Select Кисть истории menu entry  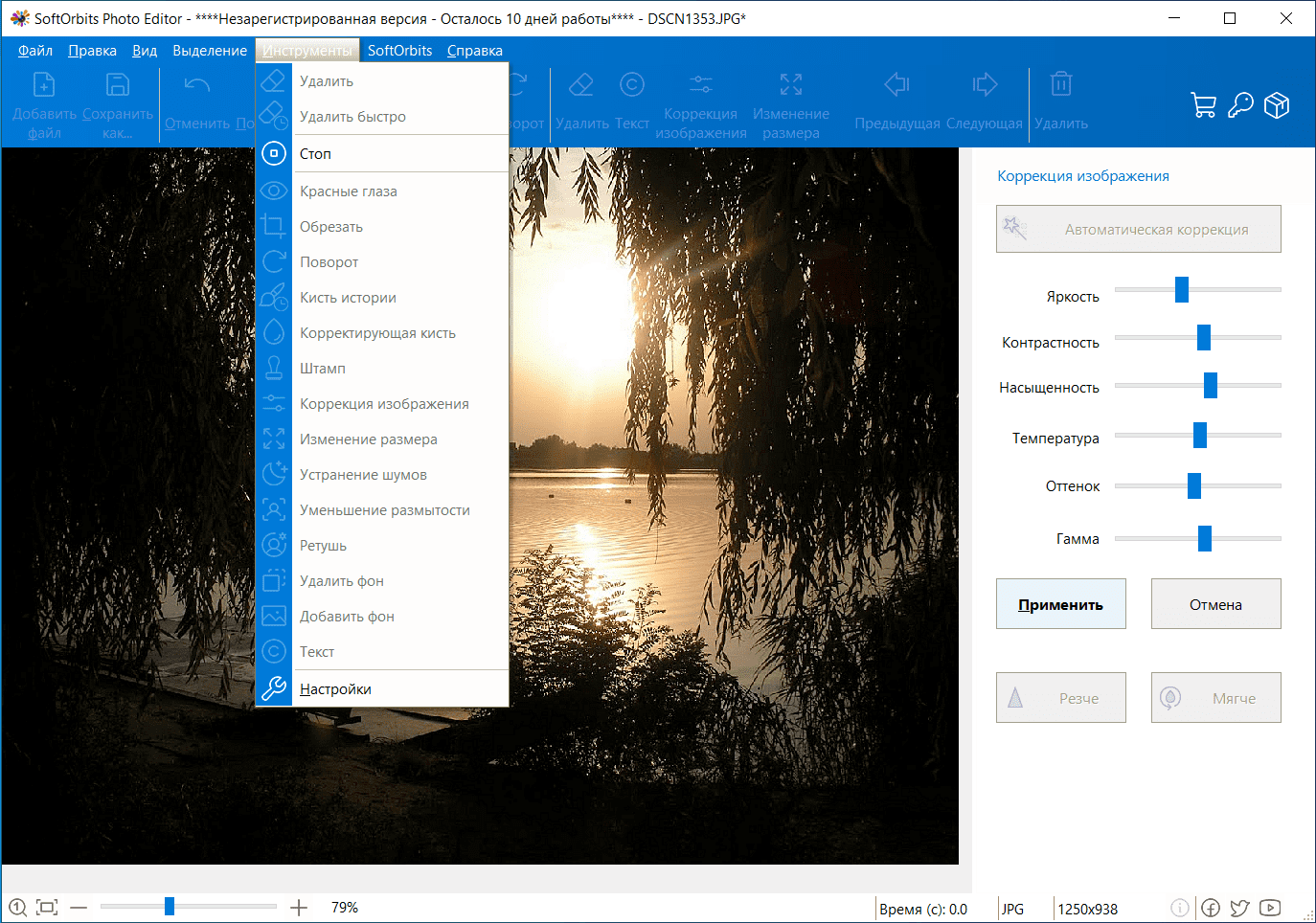pyautogui.click(x=382, y=298)
